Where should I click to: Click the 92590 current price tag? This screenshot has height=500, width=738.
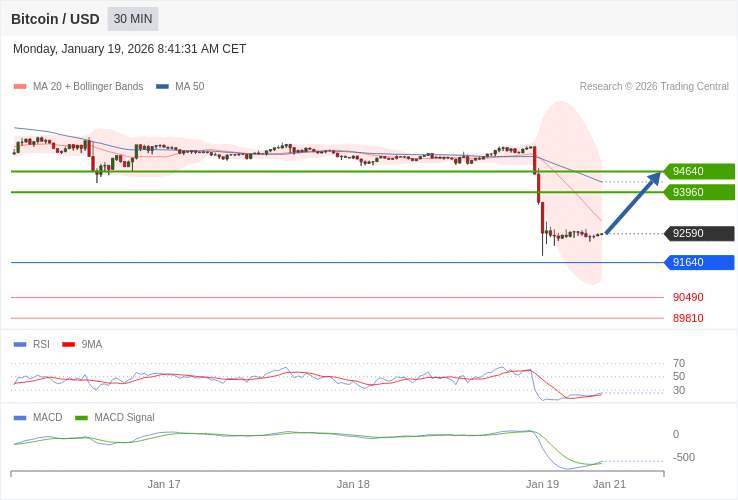coord(699,234)
